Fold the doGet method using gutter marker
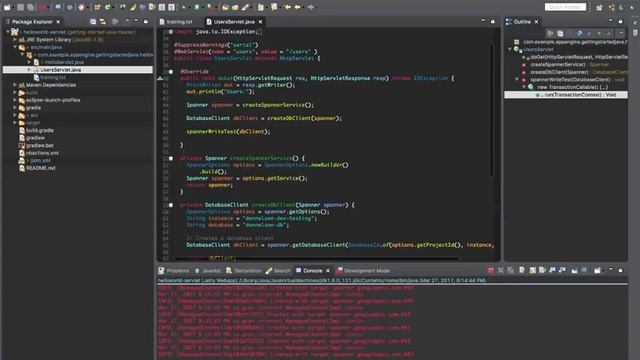This screenshot has height=360, width=640. click(x=171, y=72)
